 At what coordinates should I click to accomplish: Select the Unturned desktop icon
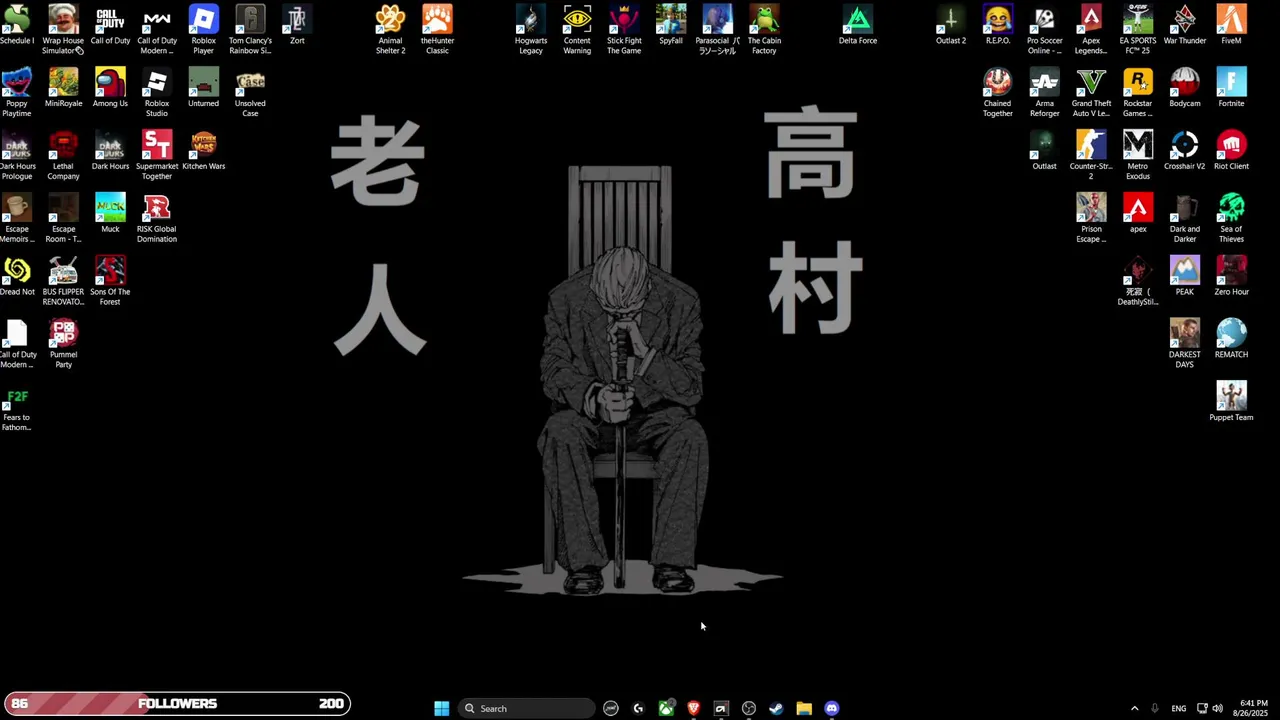coord(203,88)
